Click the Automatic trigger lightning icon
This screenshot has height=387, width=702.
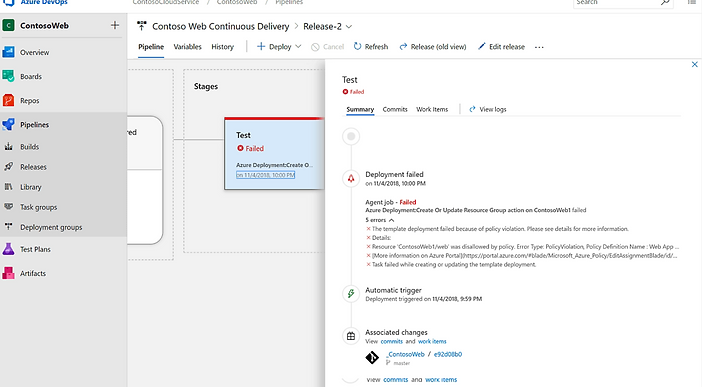(x=351, y=294)
